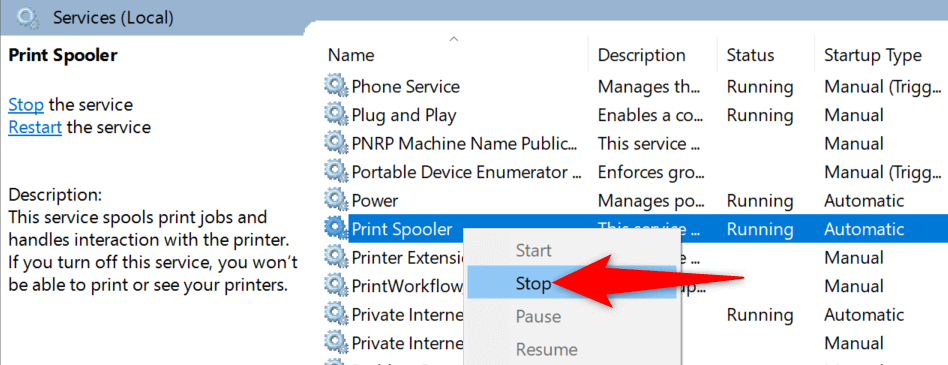Click the Stop the service link
The height and width of the screenshot is (365, 948).
click(26, 105)
